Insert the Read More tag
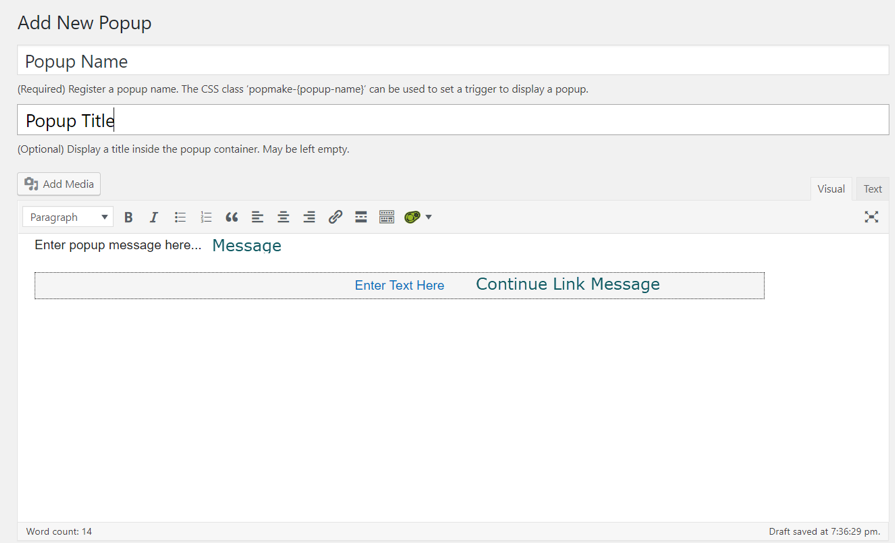895x543 pixels. pyautogui.click(x=361, y=217)
